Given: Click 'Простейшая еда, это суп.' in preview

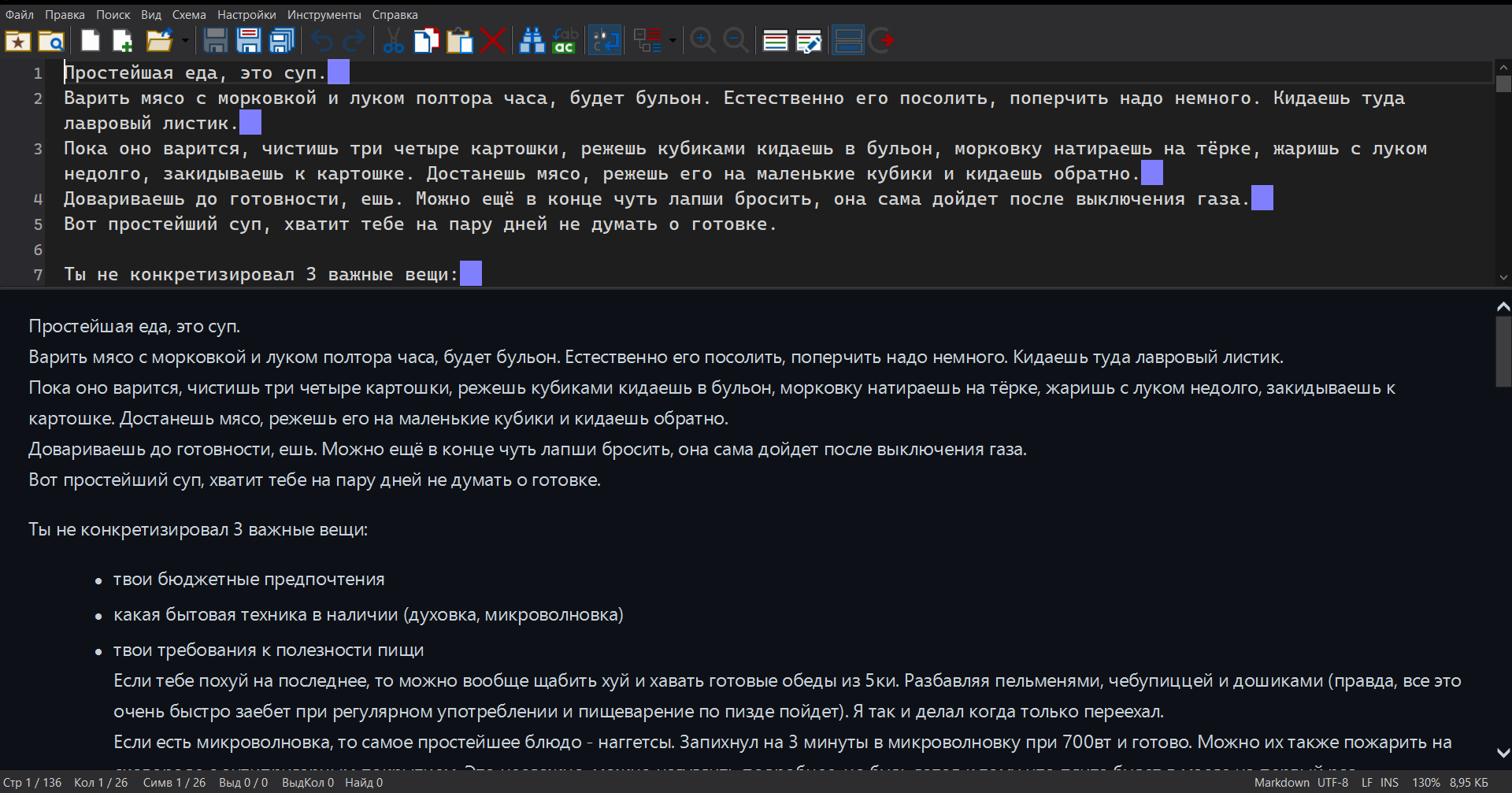Looking at the screenshot, I should pyautogui.click(x=135, y=326).
